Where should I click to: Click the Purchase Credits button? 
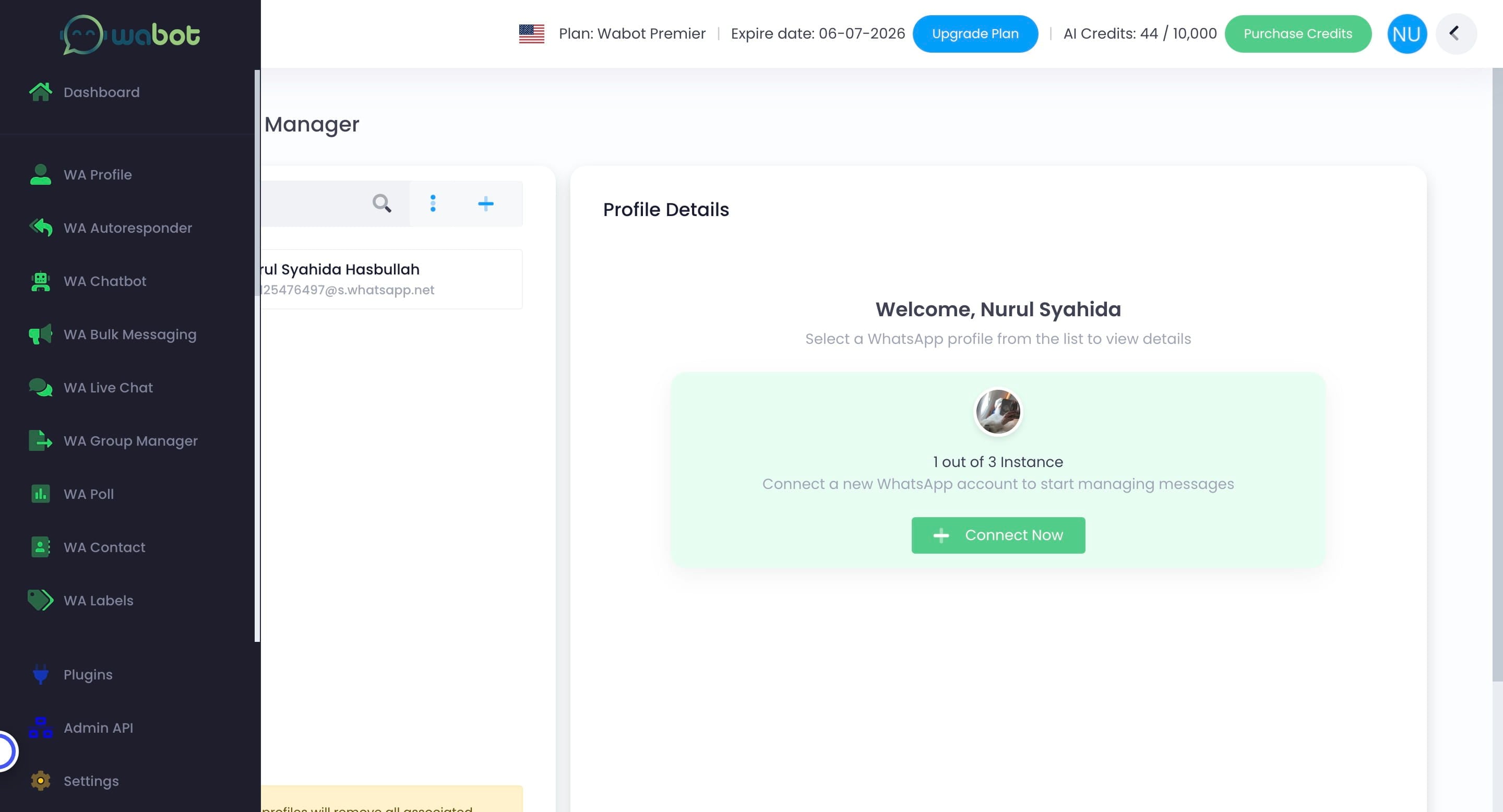[x=1297, y=34]
